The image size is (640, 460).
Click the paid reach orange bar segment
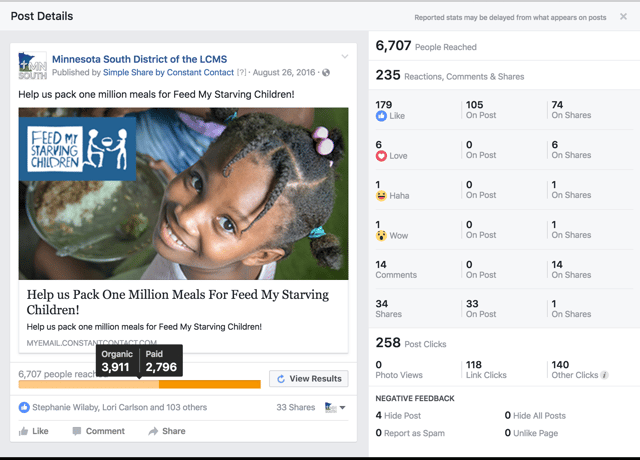(x=210, y=384)
